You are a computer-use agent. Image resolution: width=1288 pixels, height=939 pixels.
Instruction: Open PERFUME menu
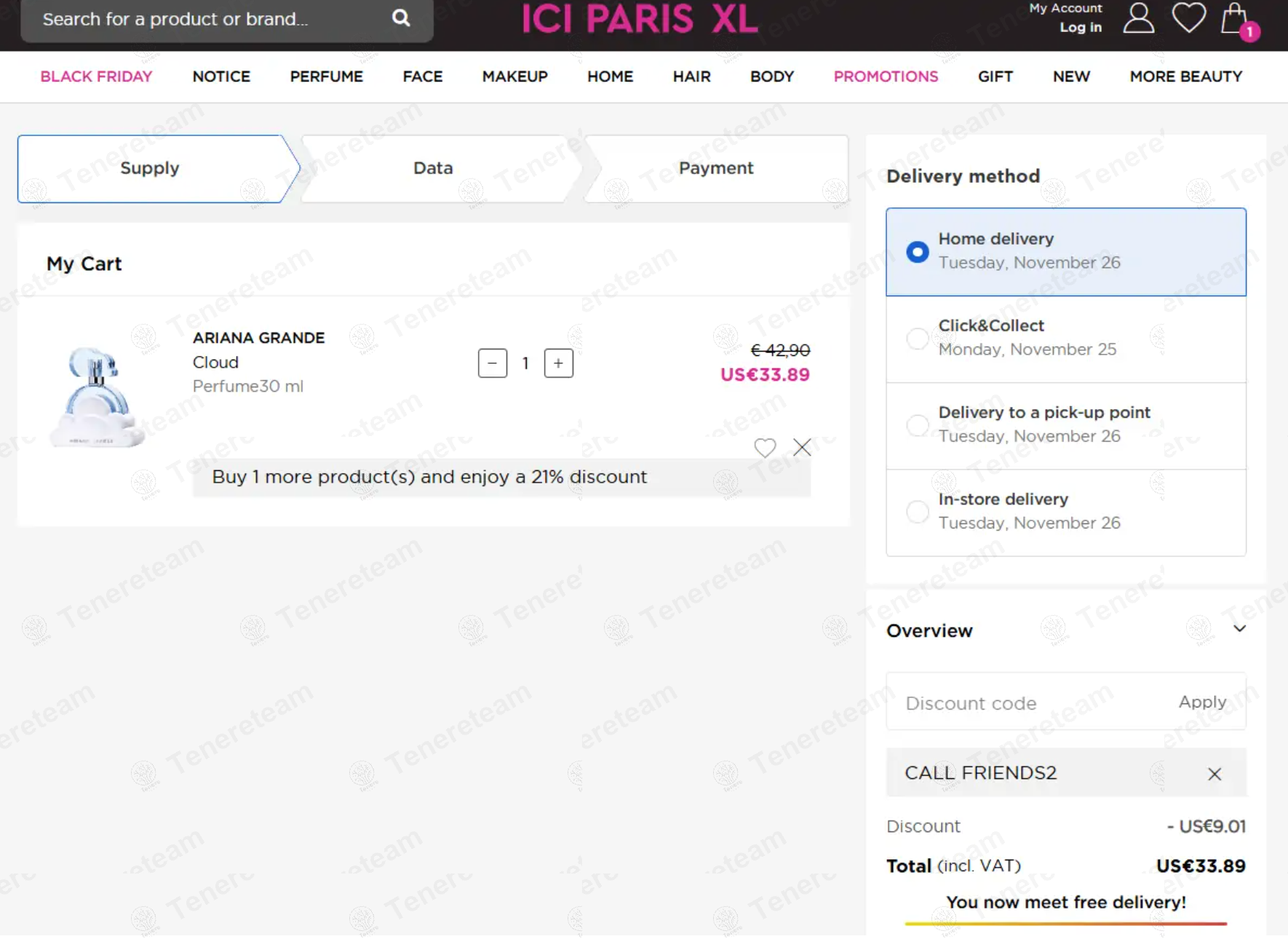point(326,76)
